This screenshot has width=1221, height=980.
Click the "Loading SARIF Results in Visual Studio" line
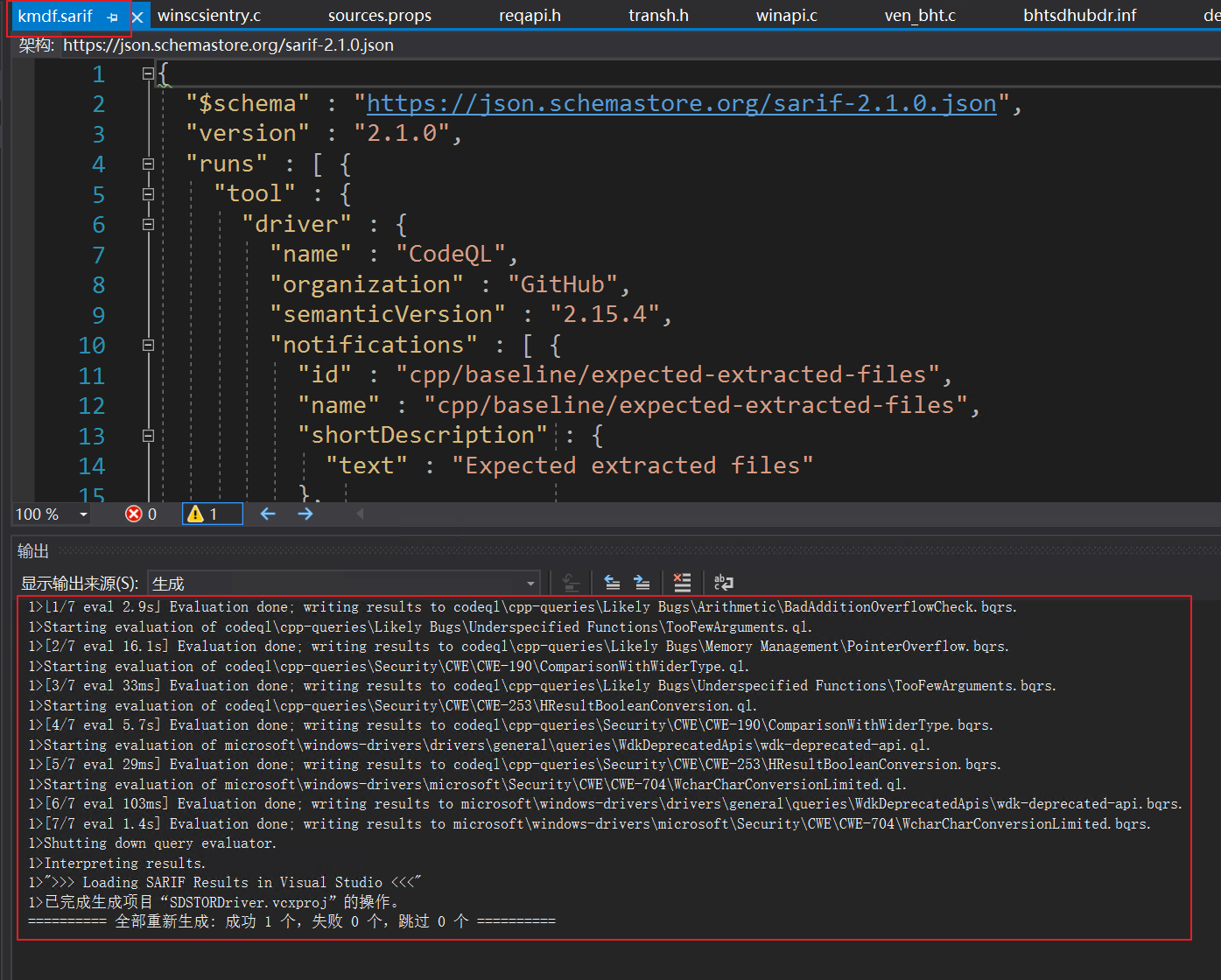coord(225,883)
